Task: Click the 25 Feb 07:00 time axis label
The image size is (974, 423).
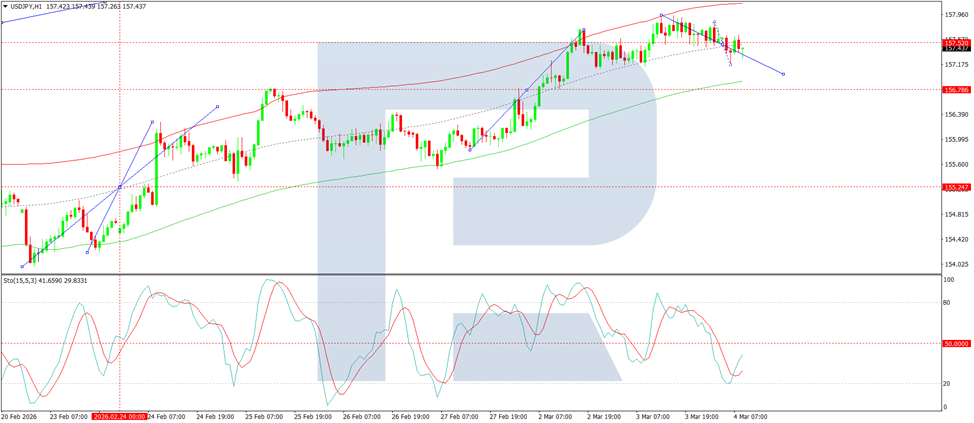Action: [x=262, y=417]
